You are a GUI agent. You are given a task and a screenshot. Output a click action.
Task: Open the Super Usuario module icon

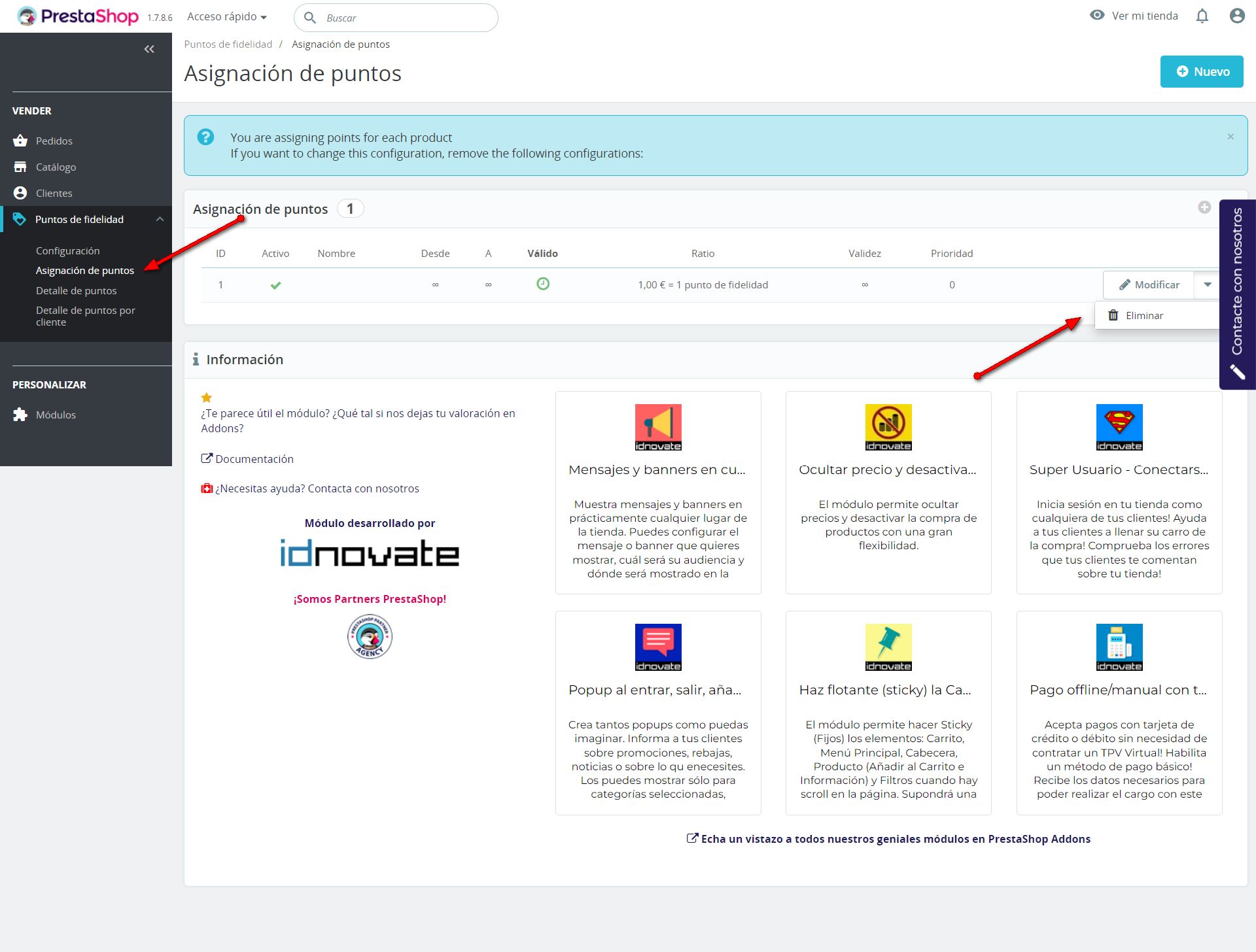tap(1119, 427)
